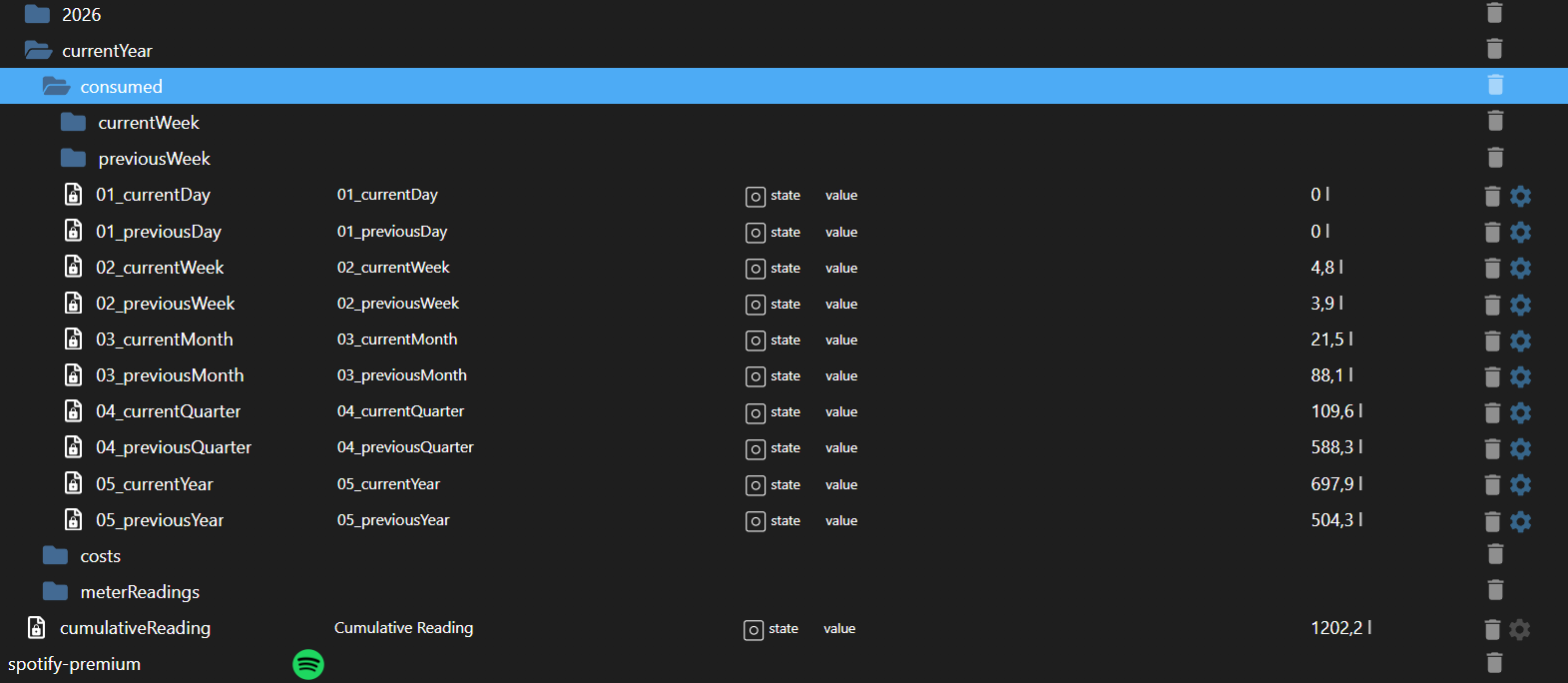Screen dimensions: 1568x683
Task: Click the Spotify logo icon
Action: pos(308,664)
